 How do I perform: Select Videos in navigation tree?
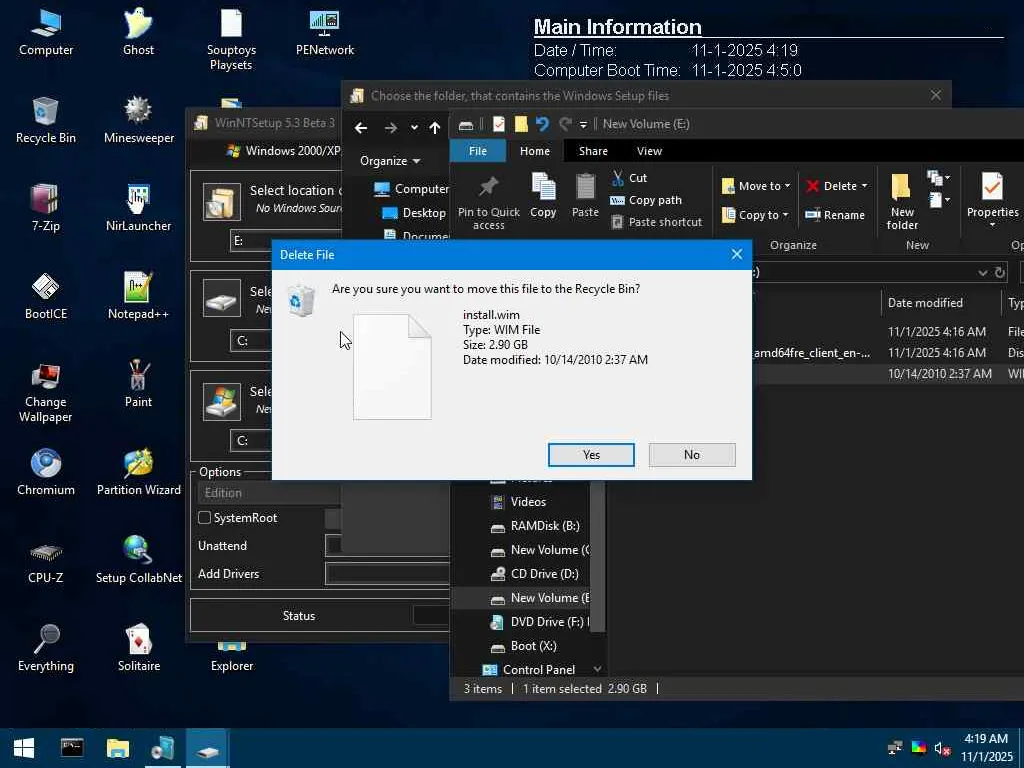pyautogui.click(x=519, y=502)
